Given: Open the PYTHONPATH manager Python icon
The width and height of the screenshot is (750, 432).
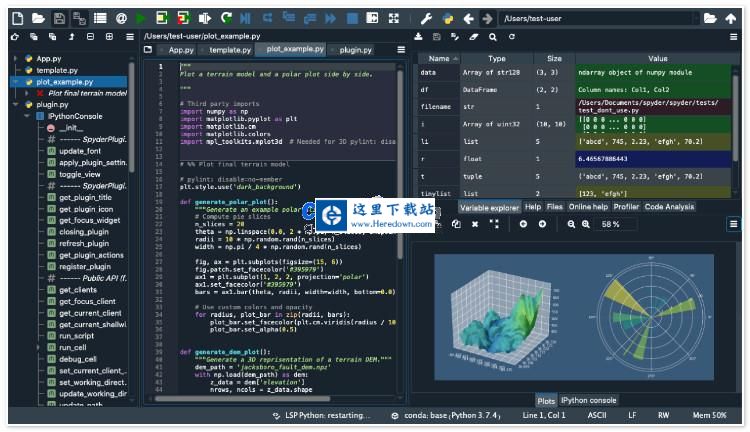Looking at the screenshot, I should pyautogui.click(x=448, y=18).
